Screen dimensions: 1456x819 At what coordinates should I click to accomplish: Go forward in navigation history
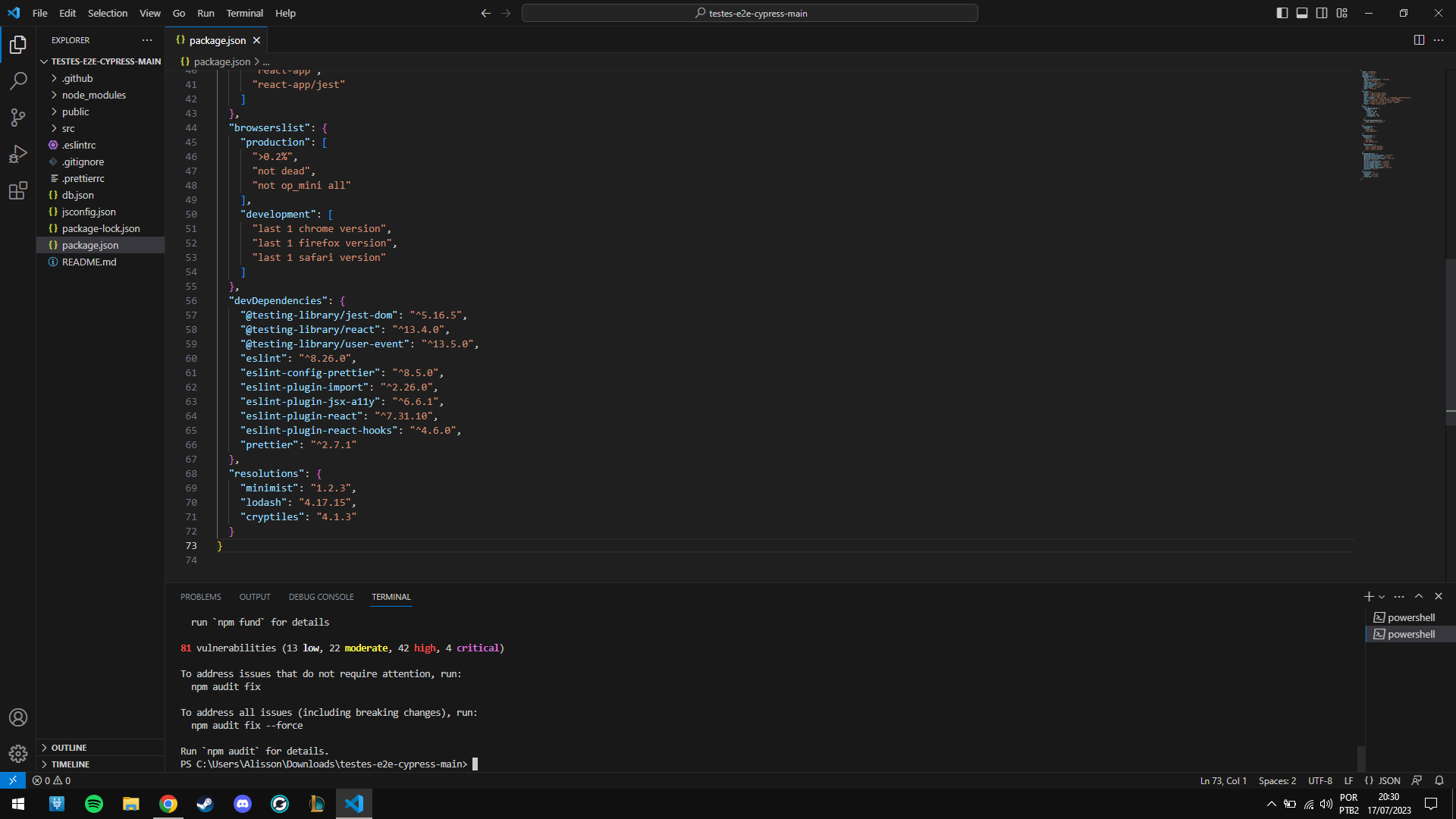[x=506, y=13]
